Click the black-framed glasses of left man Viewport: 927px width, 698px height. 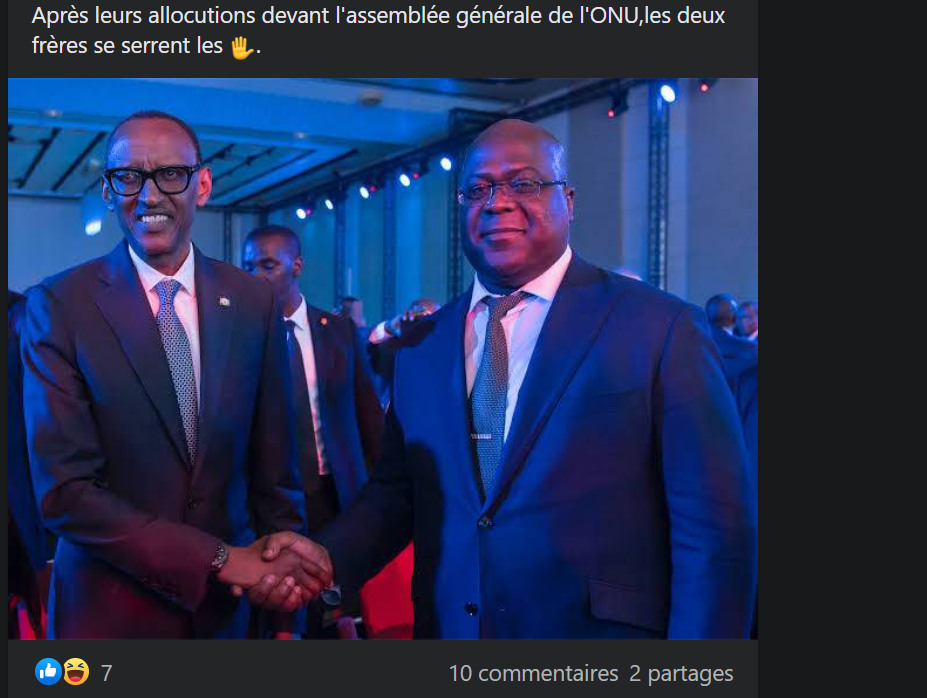[x=151, y=180]
